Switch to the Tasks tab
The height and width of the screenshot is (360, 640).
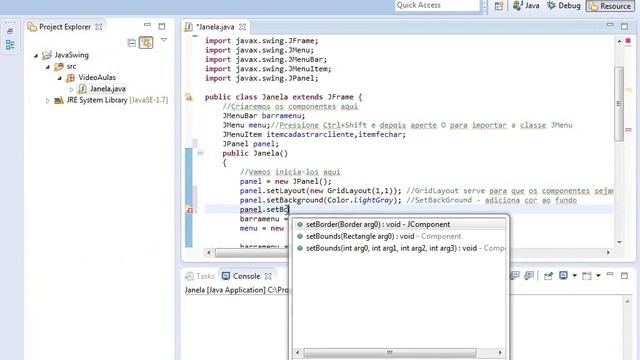pos(200,276)
